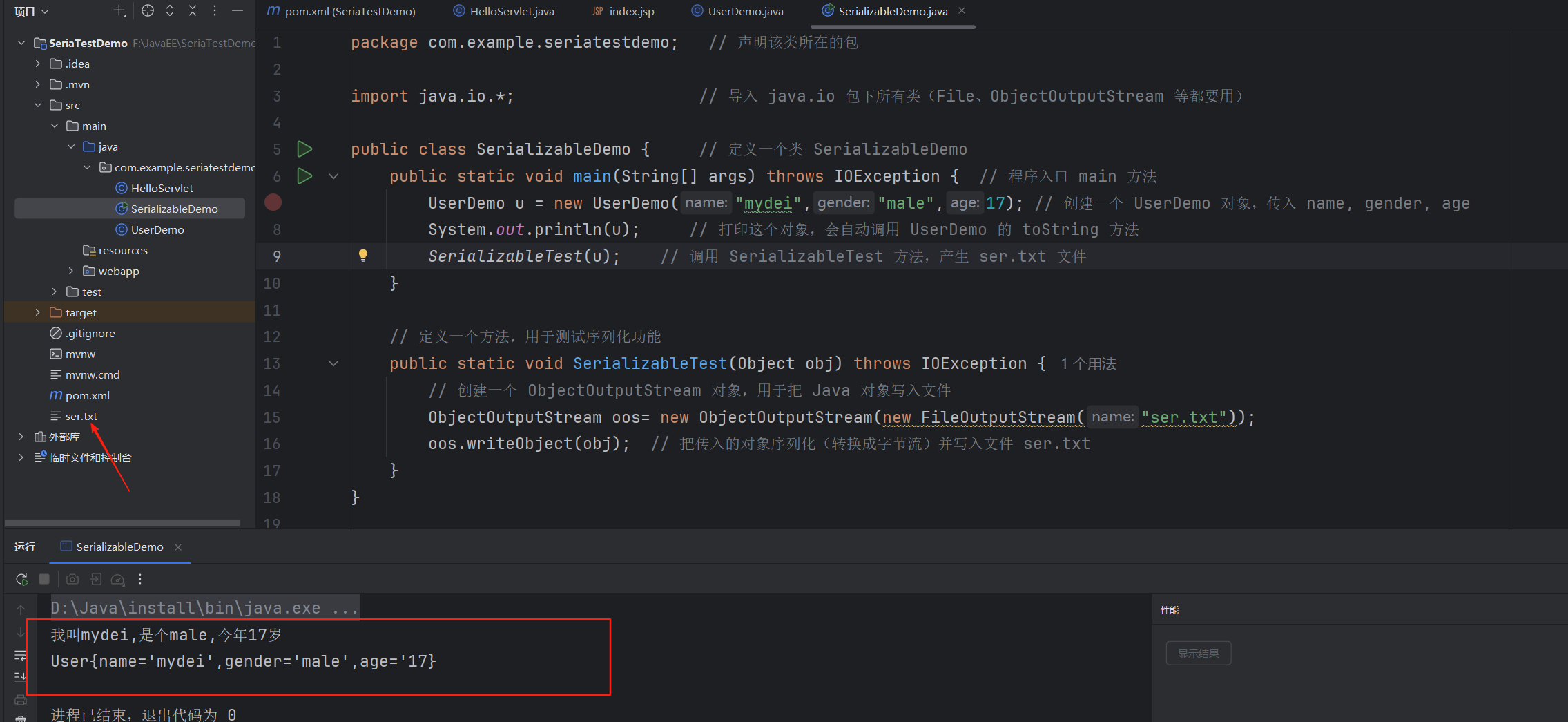Click Expand All icon in project panel
Viewport: 1568px width, 722px height.
pos(170,10)
